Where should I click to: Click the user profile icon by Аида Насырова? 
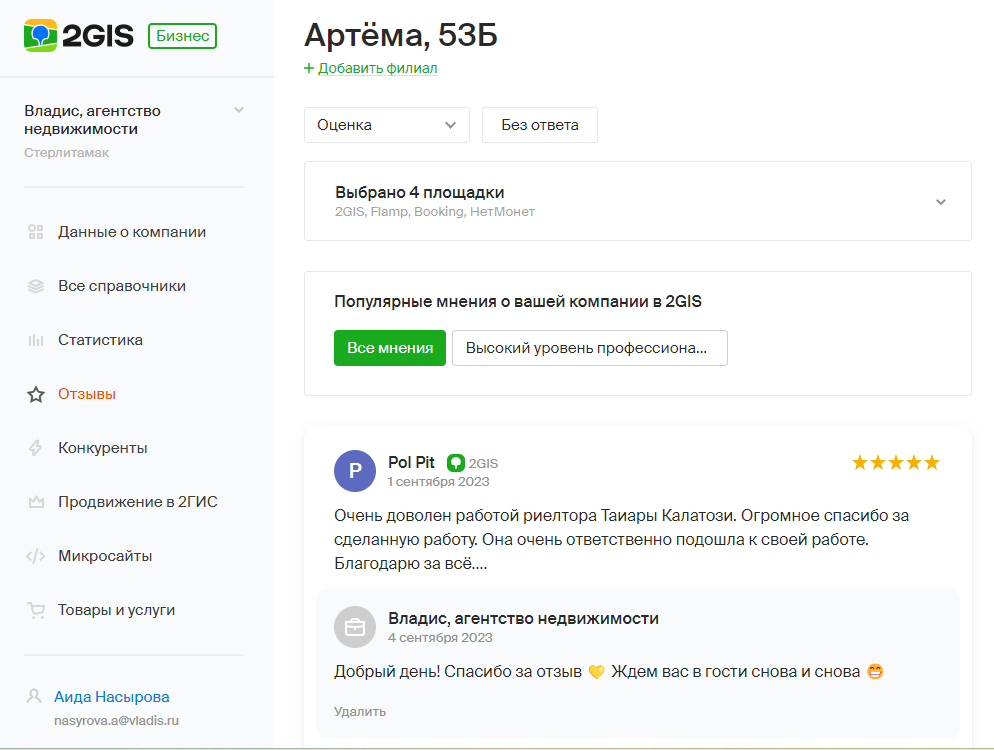coord(34,696)
